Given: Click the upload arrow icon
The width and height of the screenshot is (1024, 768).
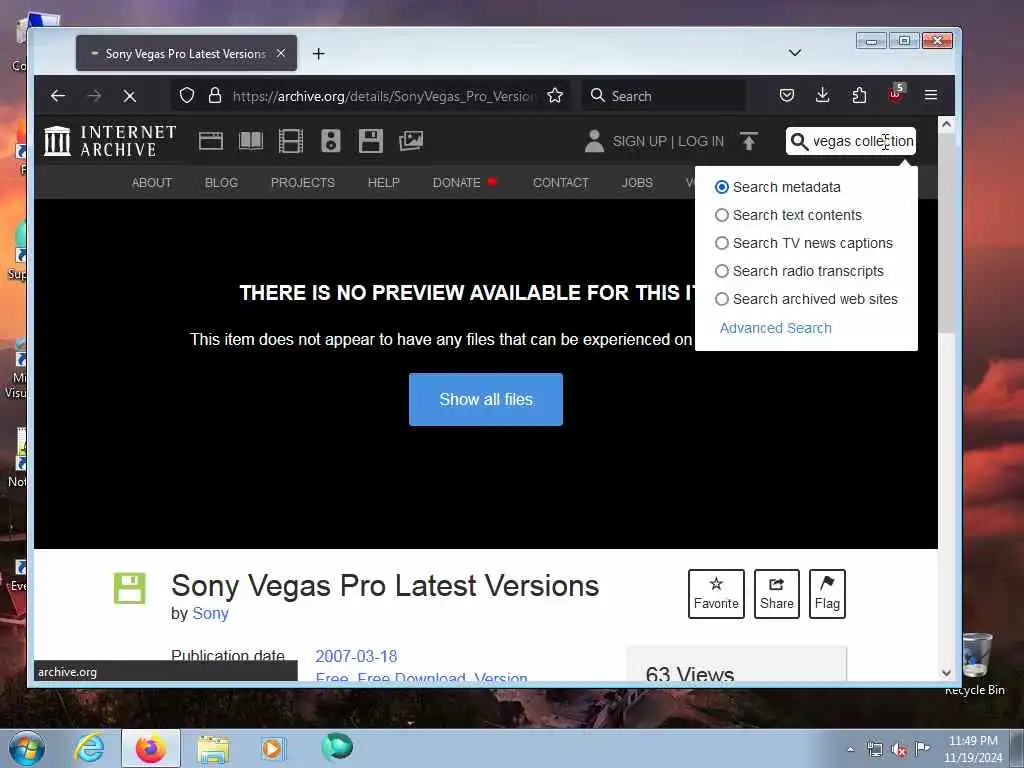Looking at the screenshot, I should (748, 141).
